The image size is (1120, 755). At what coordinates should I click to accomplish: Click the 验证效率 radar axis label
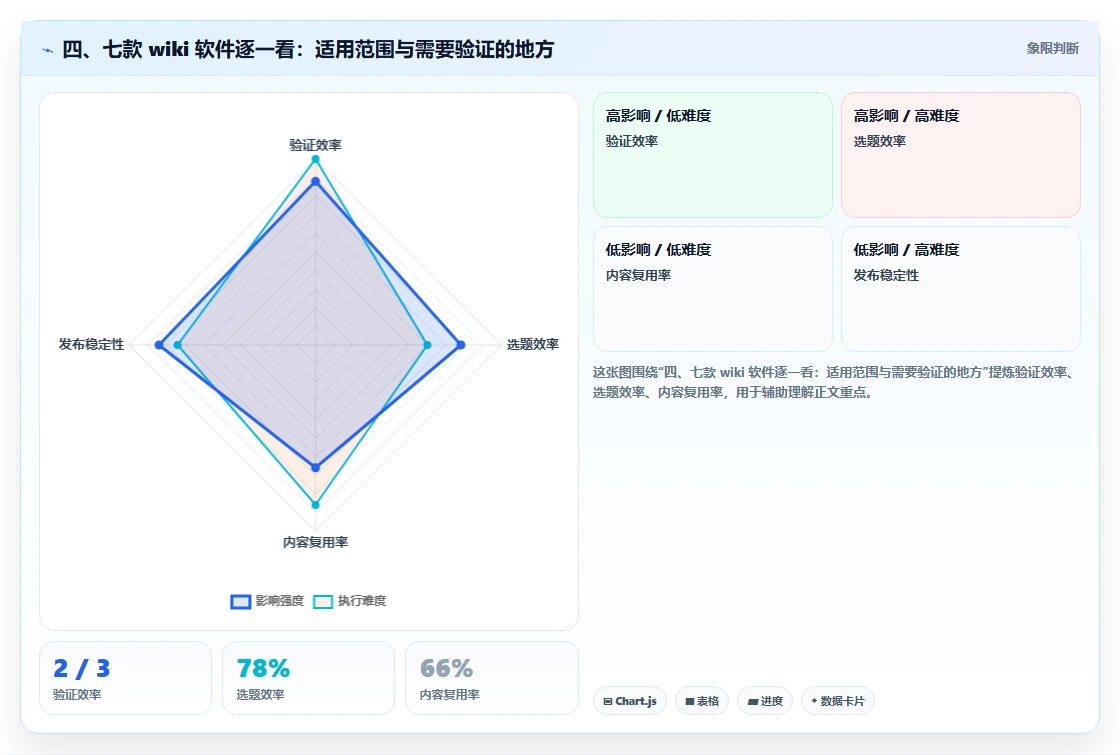point(315,145)
